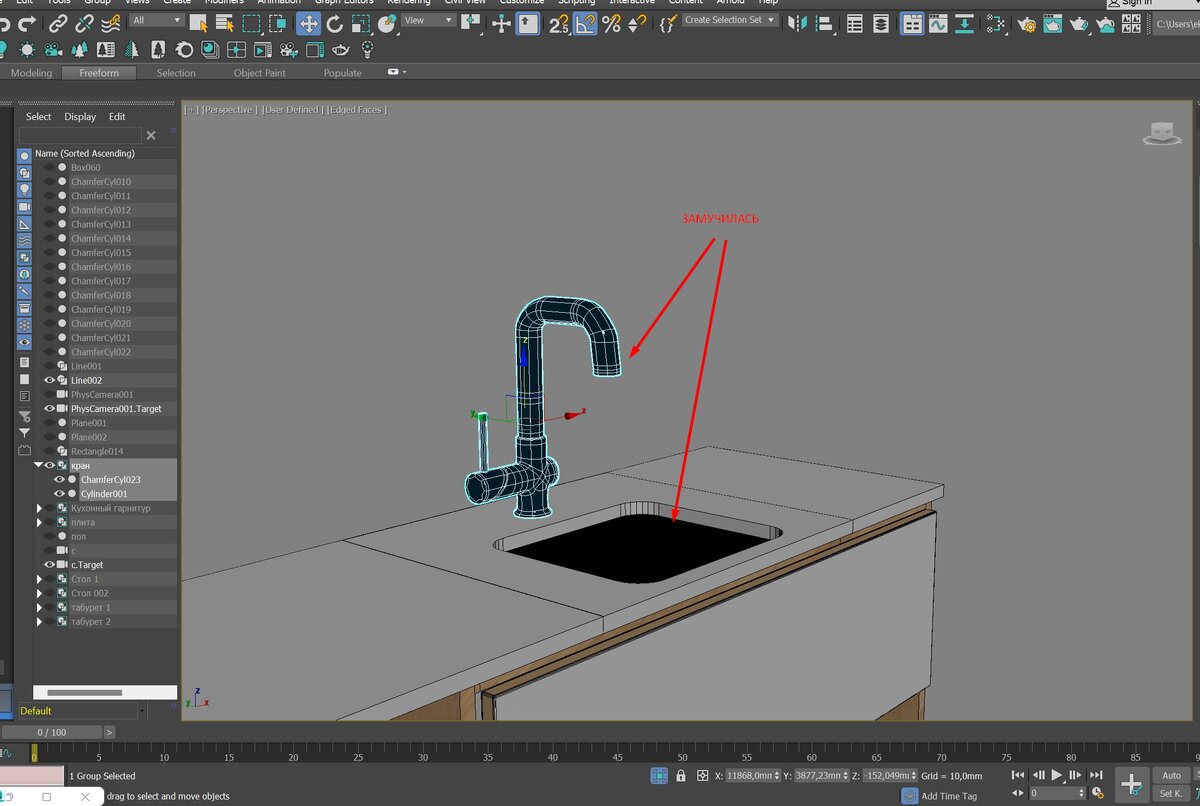Open the Selection ribbon tab

[176, 73]
